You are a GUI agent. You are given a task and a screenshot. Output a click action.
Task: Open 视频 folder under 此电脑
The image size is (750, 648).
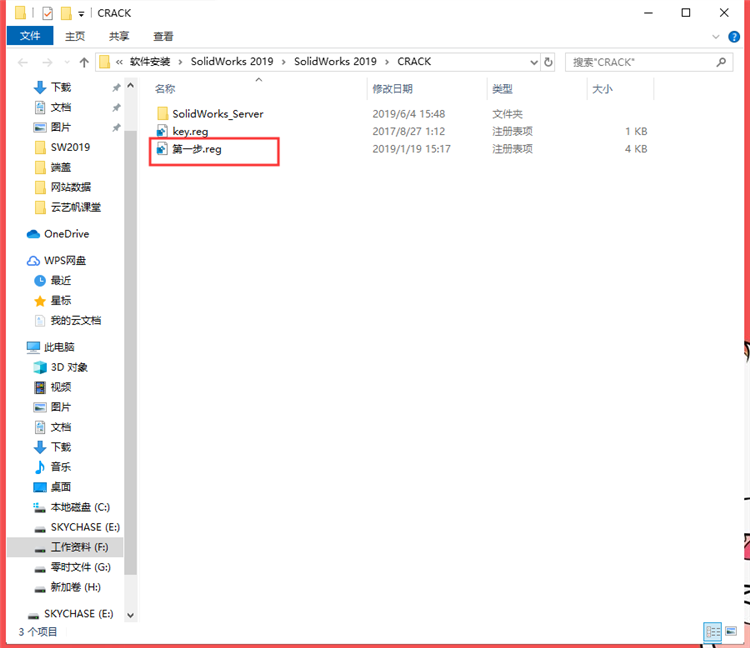61,387
